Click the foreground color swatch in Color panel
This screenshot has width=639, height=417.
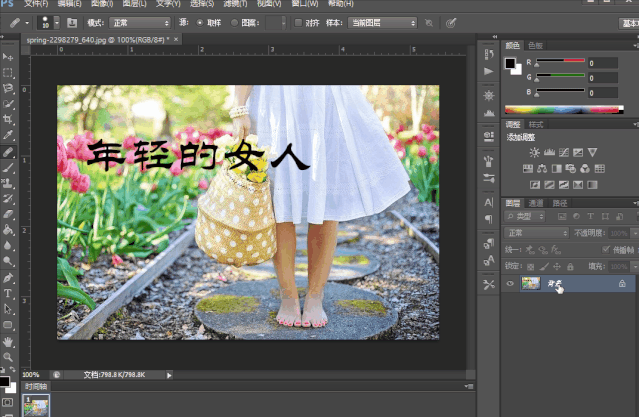510,63
